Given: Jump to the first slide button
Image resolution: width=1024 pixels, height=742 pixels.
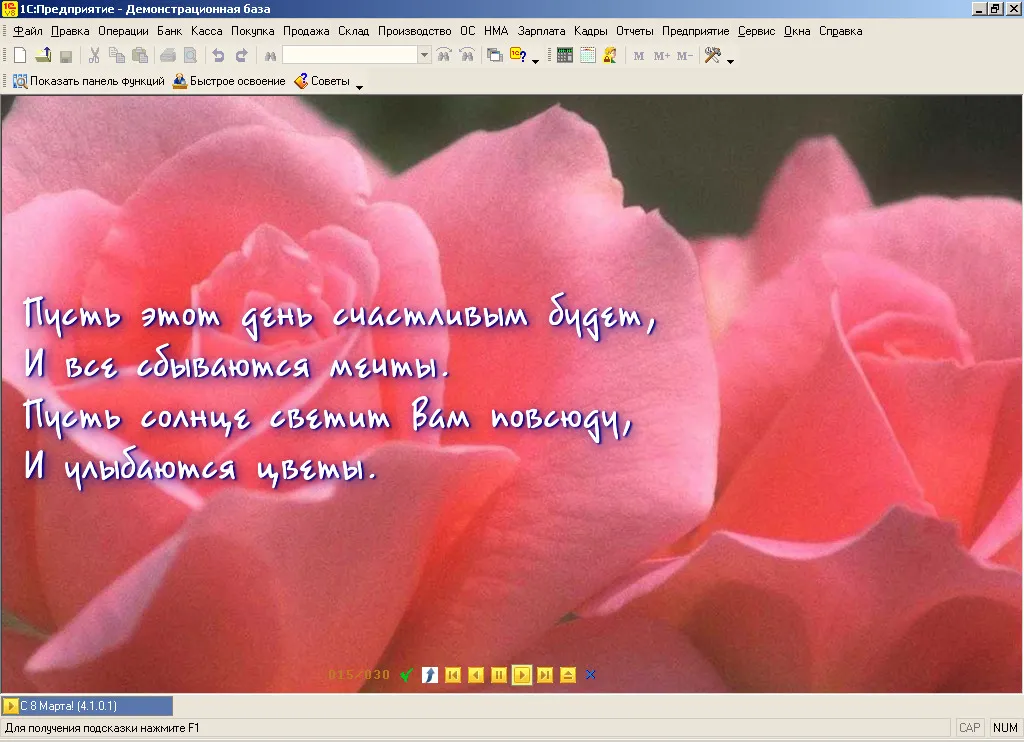Looking at the screenshot, I should click(x=453, y=675).
